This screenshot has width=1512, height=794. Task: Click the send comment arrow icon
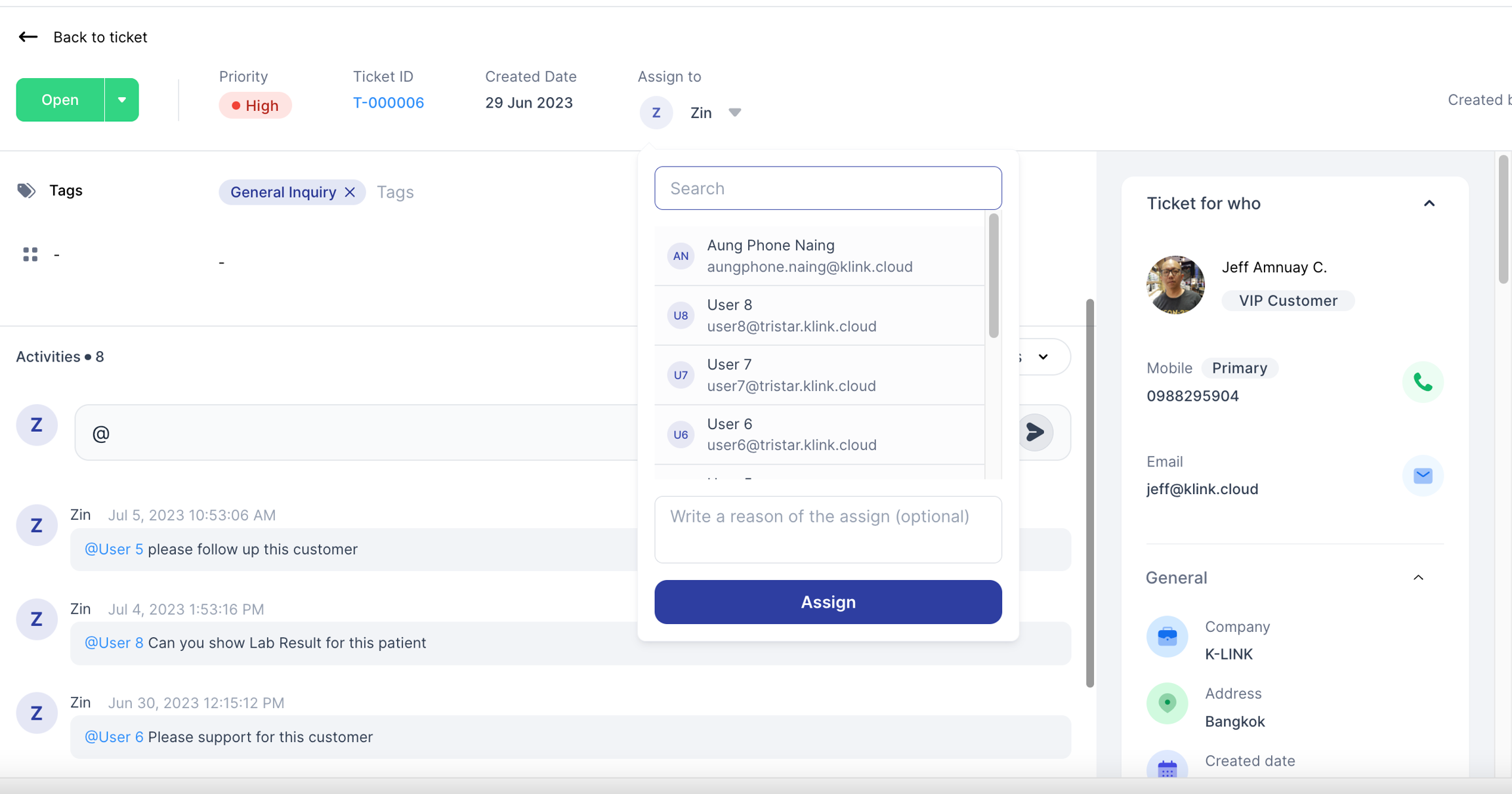click(1035, 432)
